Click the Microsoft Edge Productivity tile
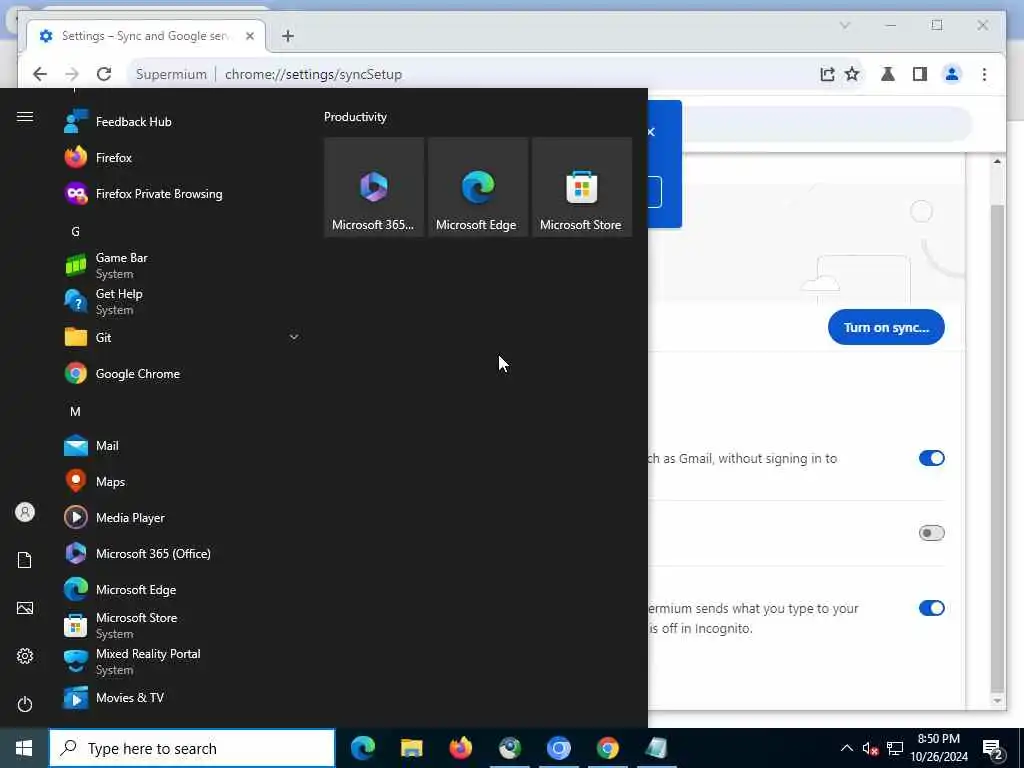The width and height of the screenshot is (1024, 768). (x=477, y=187)
